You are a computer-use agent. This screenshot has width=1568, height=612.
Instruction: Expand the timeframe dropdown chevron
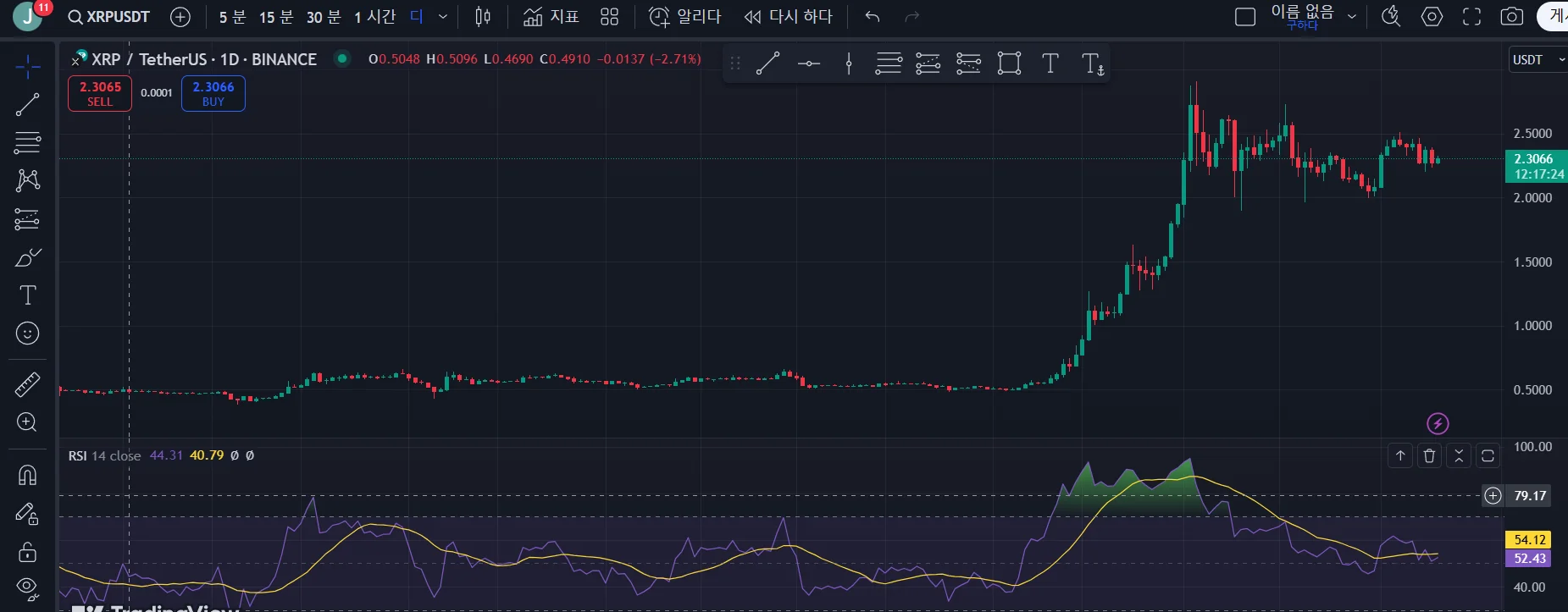[442, 17]
